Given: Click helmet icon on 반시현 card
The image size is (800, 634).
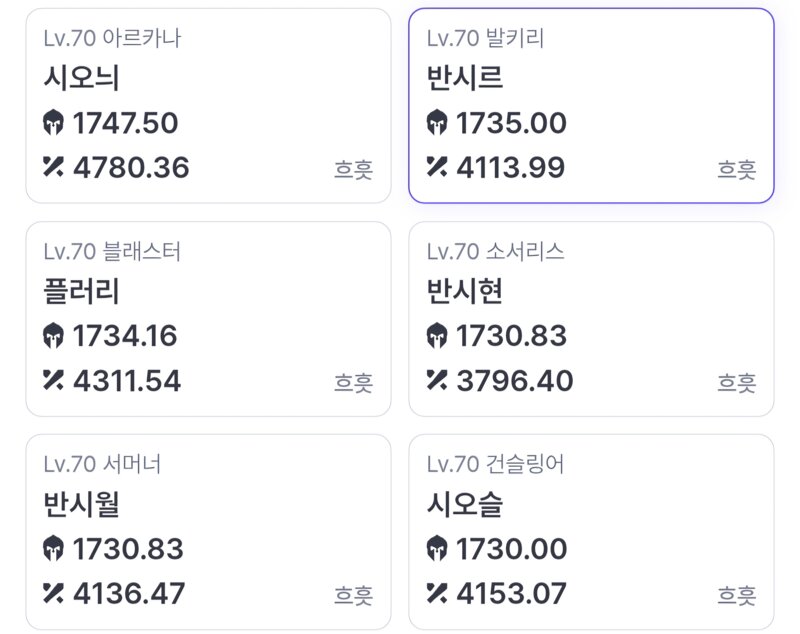Looking at the screenshot, I should 437,336.
